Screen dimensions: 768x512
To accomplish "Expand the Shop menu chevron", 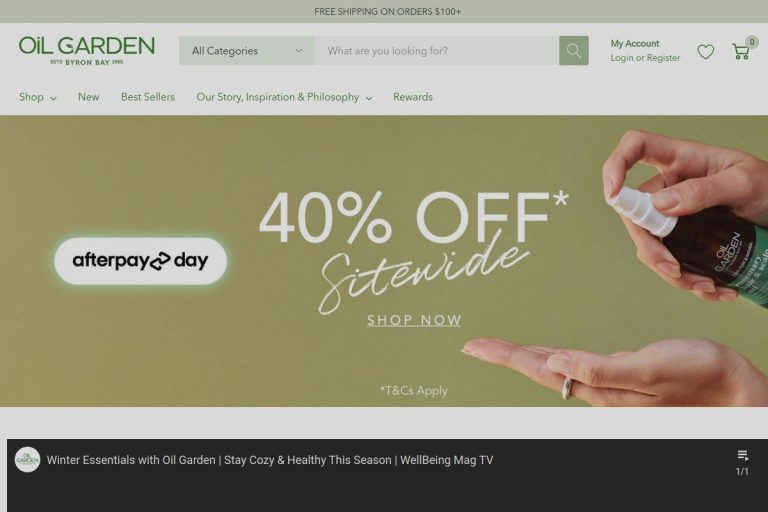I will point(53,98).
